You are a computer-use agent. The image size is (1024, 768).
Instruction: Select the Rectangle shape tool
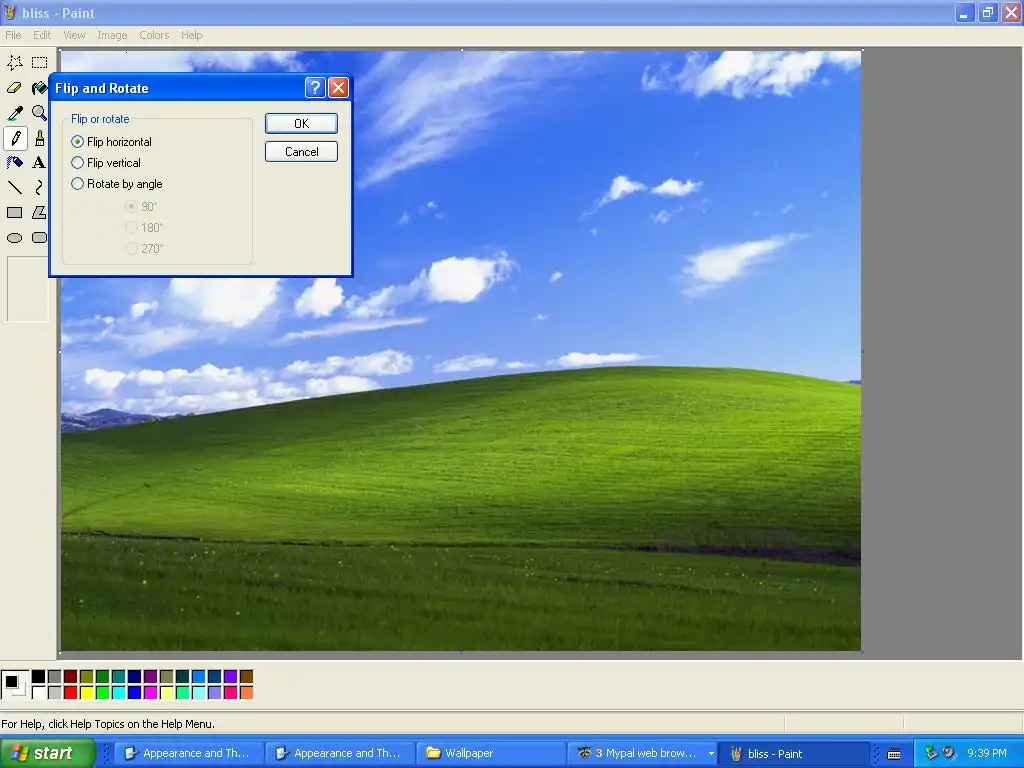pos(14,213)
